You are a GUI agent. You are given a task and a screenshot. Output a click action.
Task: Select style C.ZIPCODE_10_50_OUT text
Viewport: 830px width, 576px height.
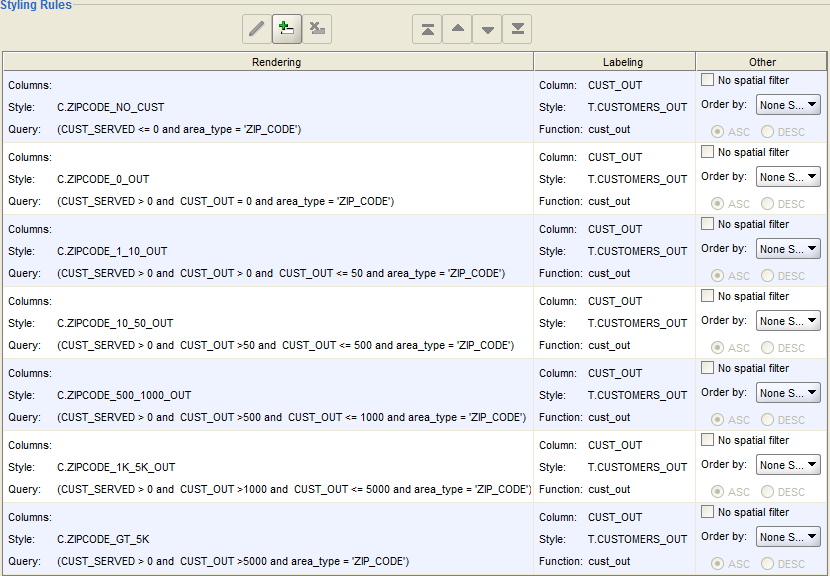coord(115,323)
